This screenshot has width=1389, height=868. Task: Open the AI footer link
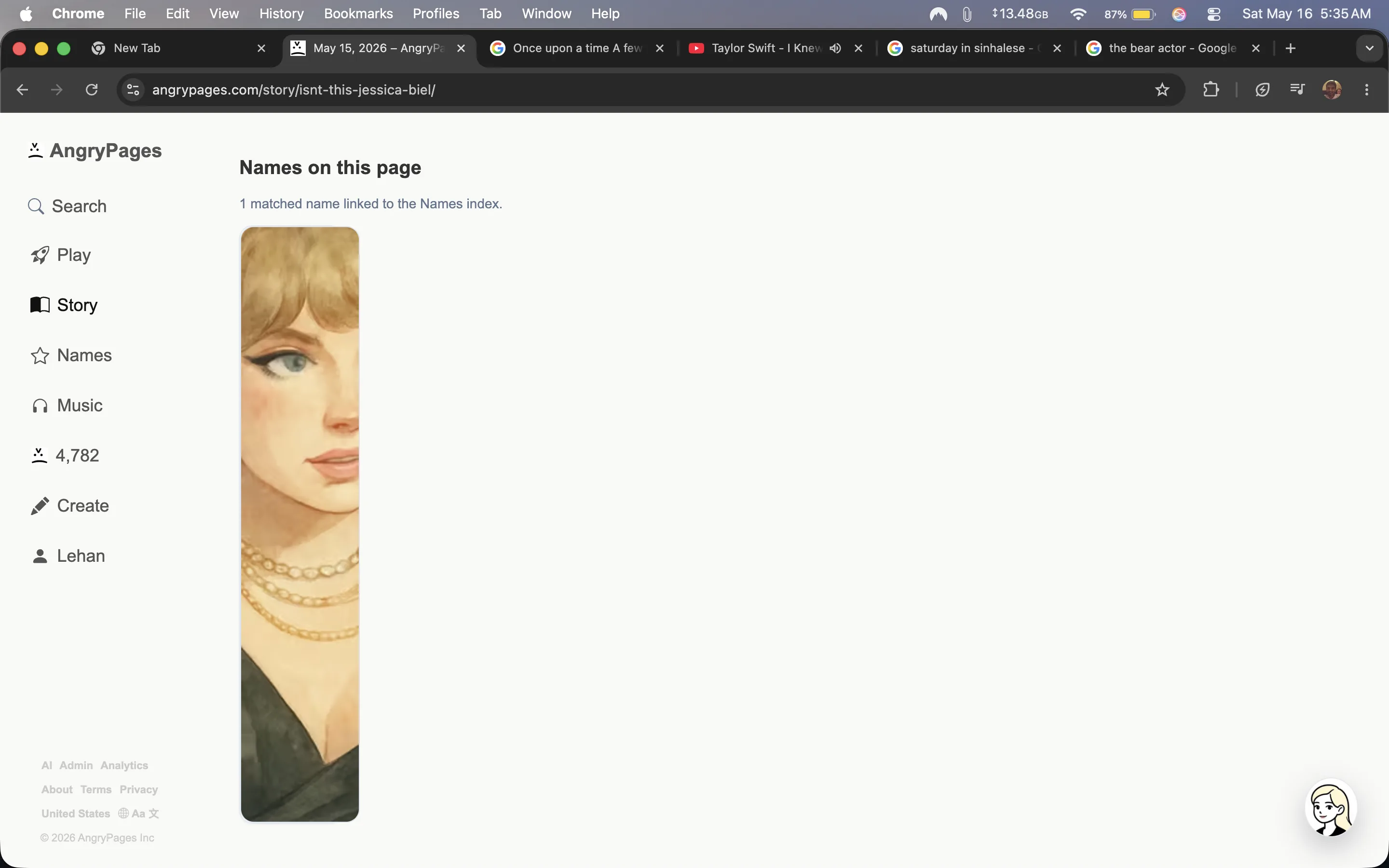pos(46,765)
